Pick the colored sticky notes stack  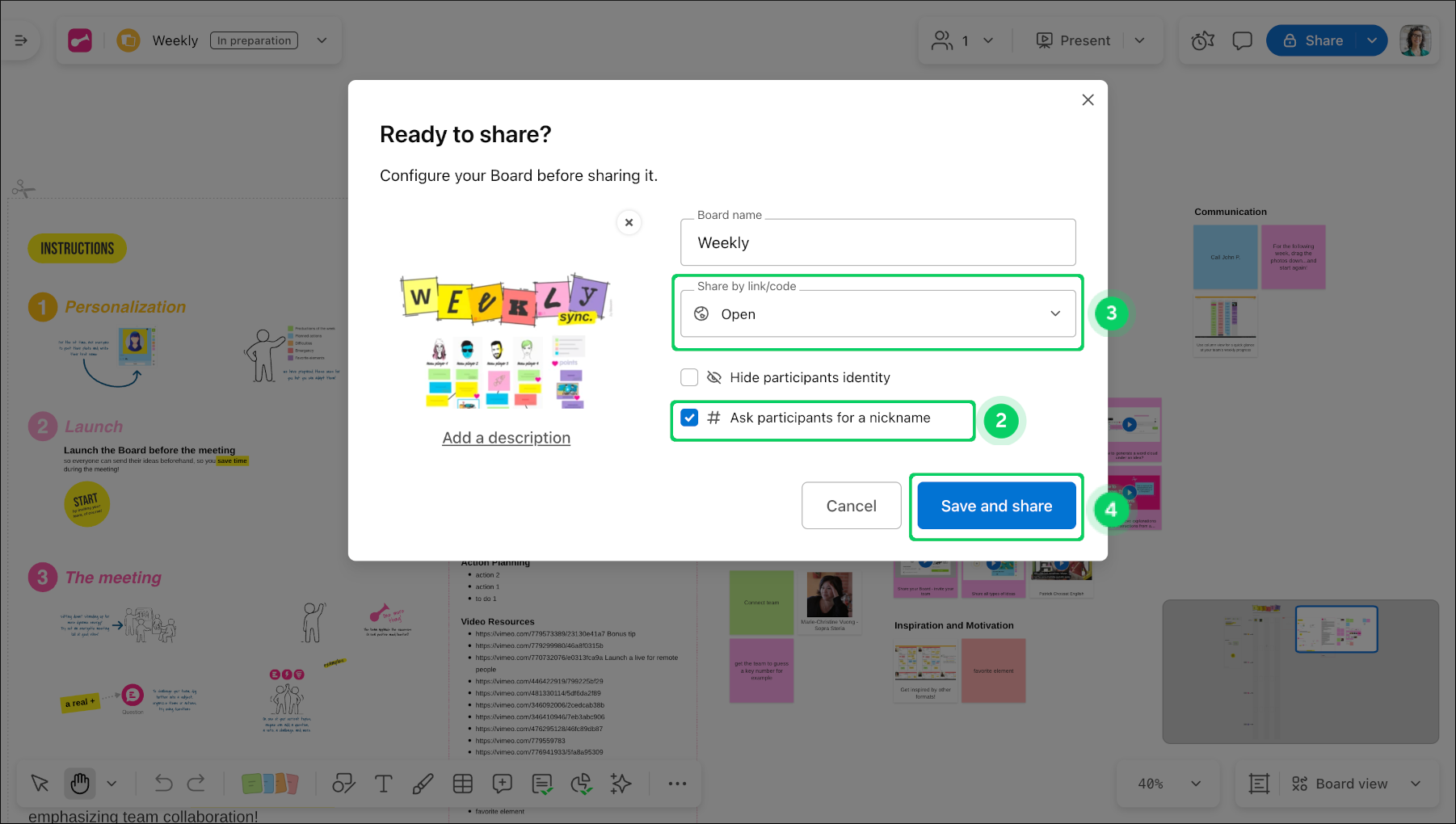(x=270, y=783)
